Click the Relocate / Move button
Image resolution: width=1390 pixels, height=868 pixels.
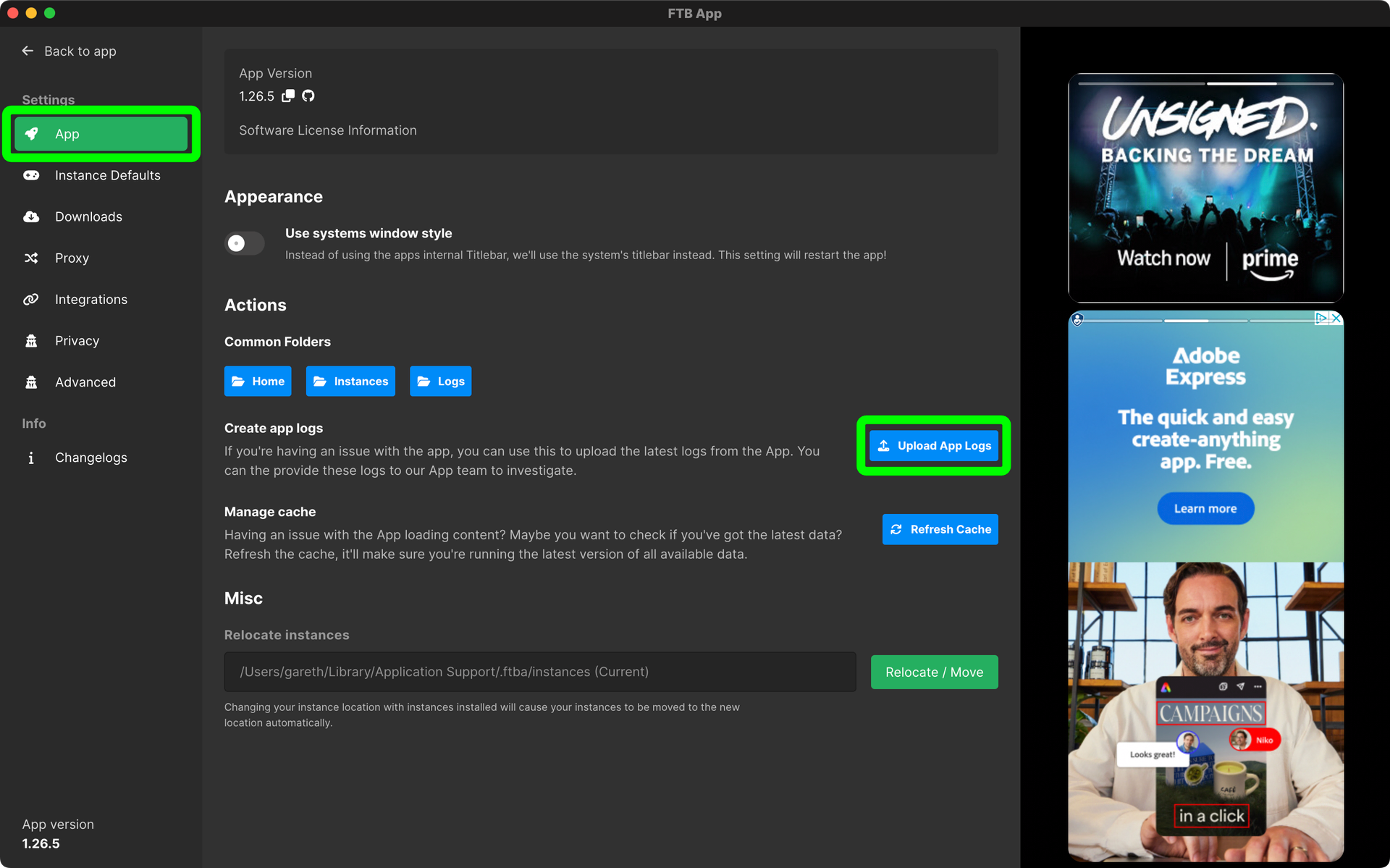[934, 672]
